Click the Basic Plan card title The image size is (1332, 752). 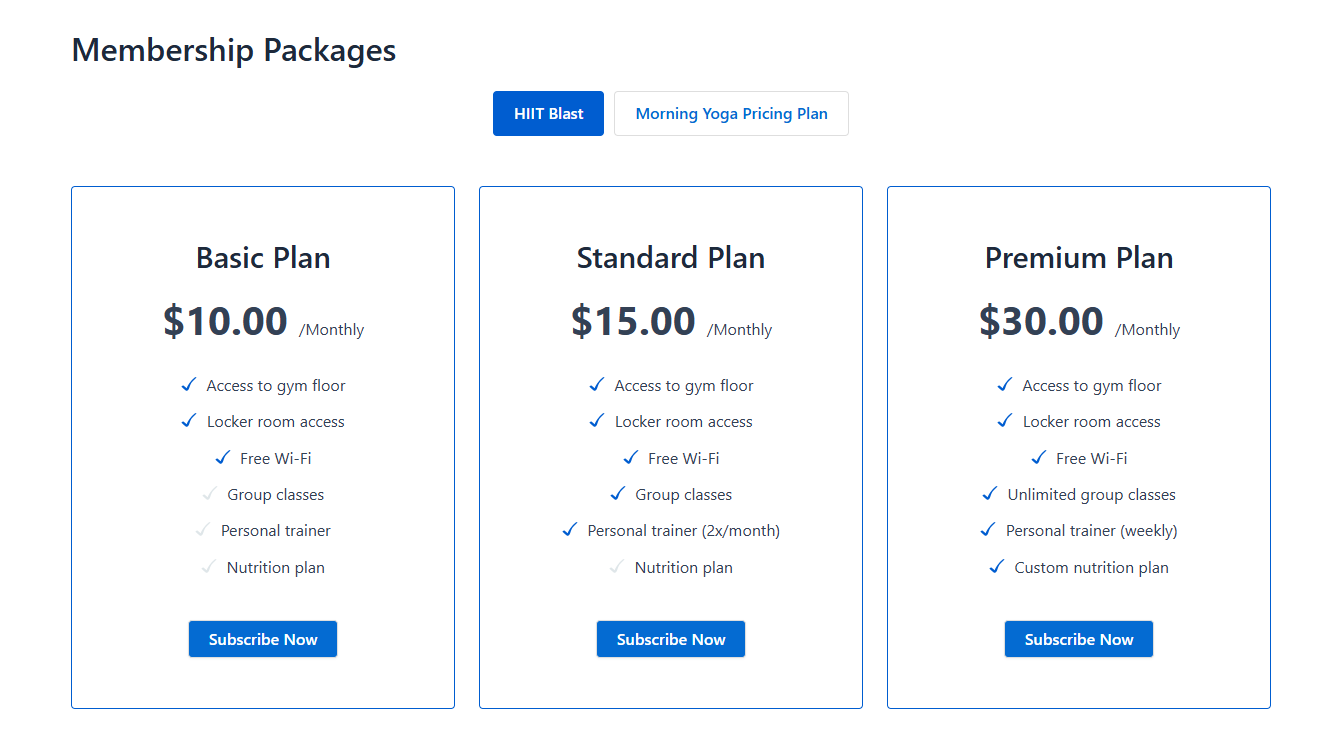pyautogui.click(x=263, y=258)
